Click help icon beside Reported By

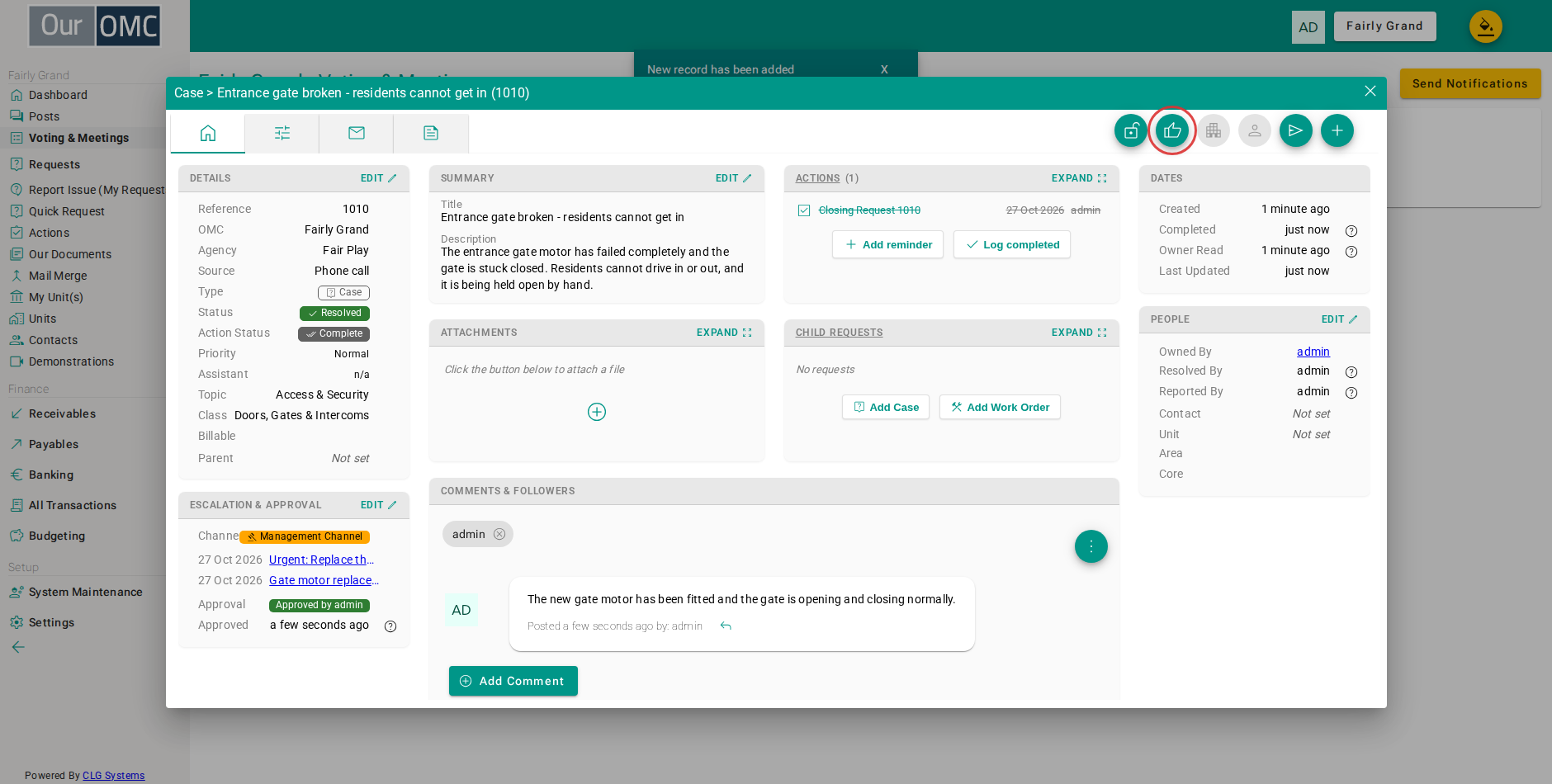click(x=1351, y=393)
